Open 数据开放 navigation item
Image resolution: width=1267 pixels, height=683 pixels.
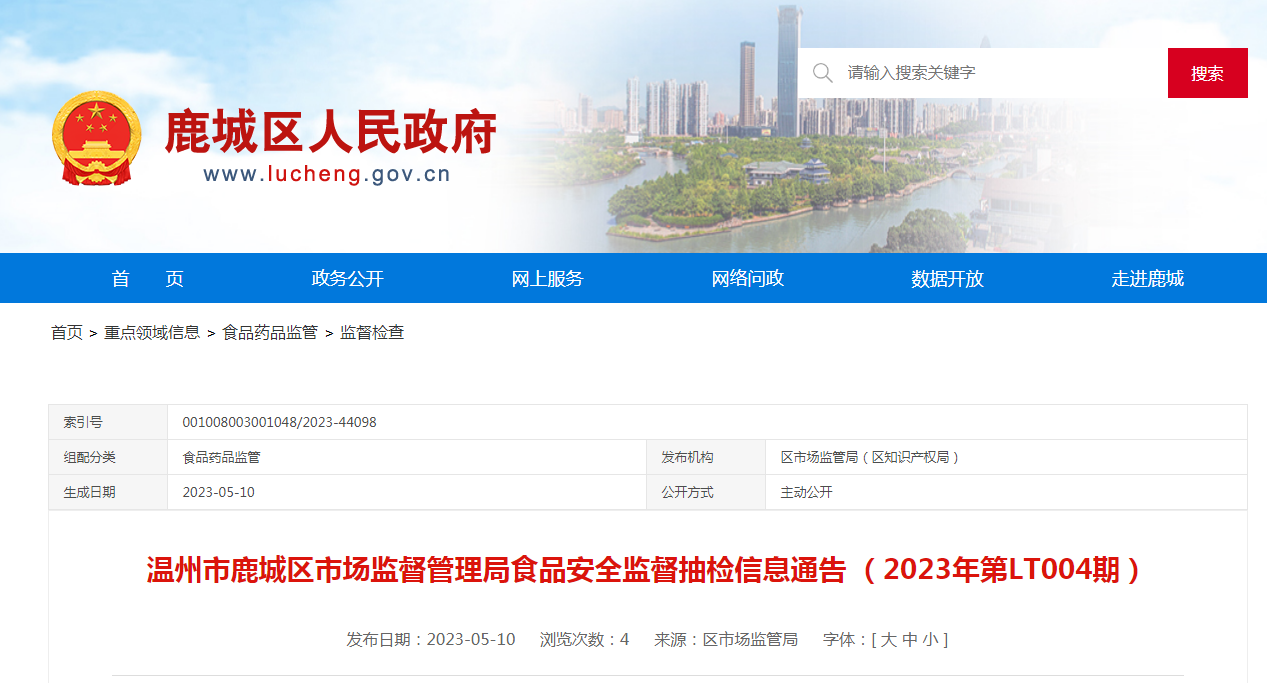pyautogui.click(x=947, y=279)
